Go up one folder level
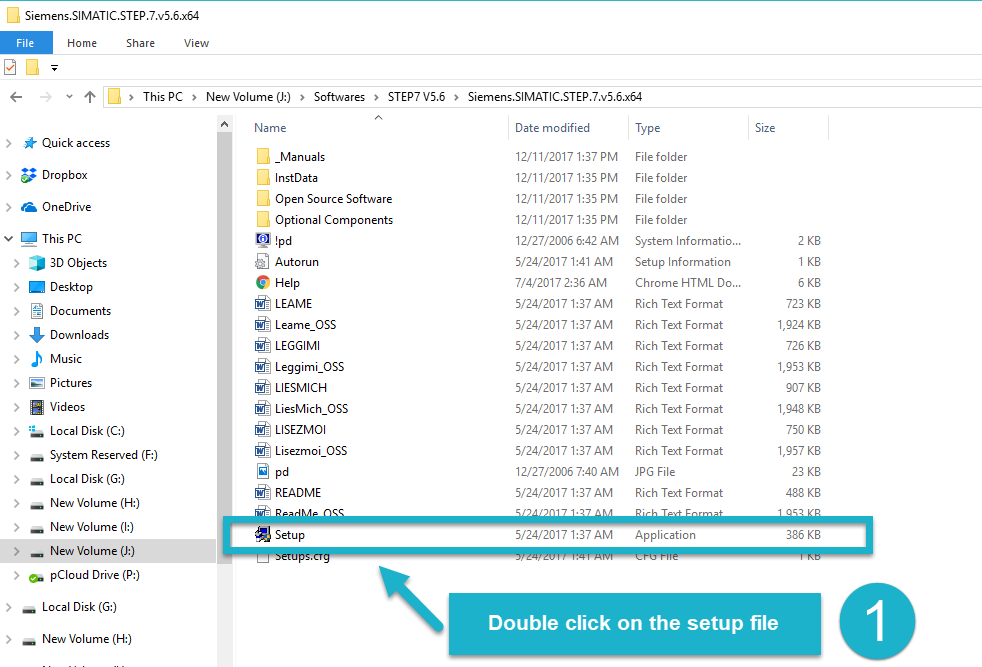 coord(90,97)
